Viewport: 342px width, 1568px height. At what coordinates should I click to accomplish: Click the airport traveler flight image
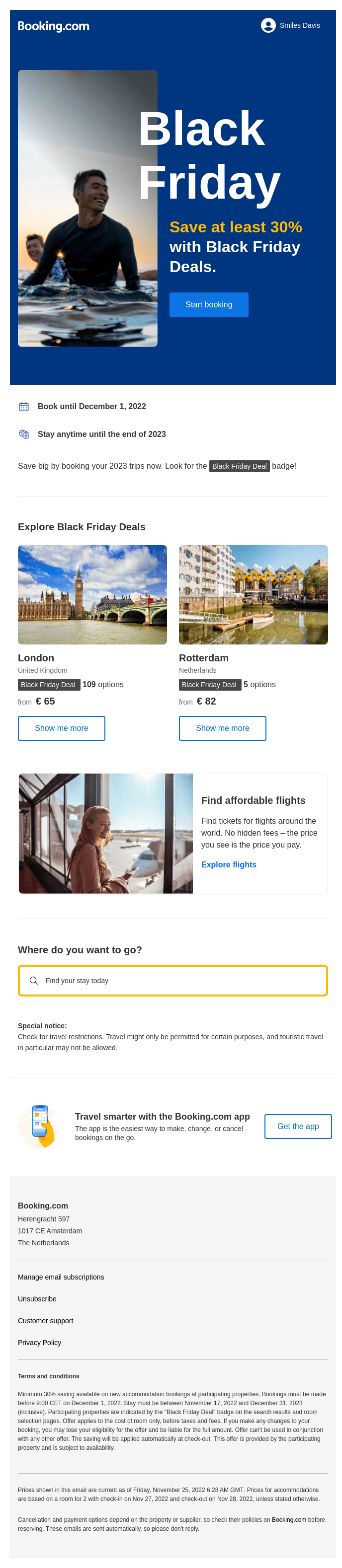(105, 833)
